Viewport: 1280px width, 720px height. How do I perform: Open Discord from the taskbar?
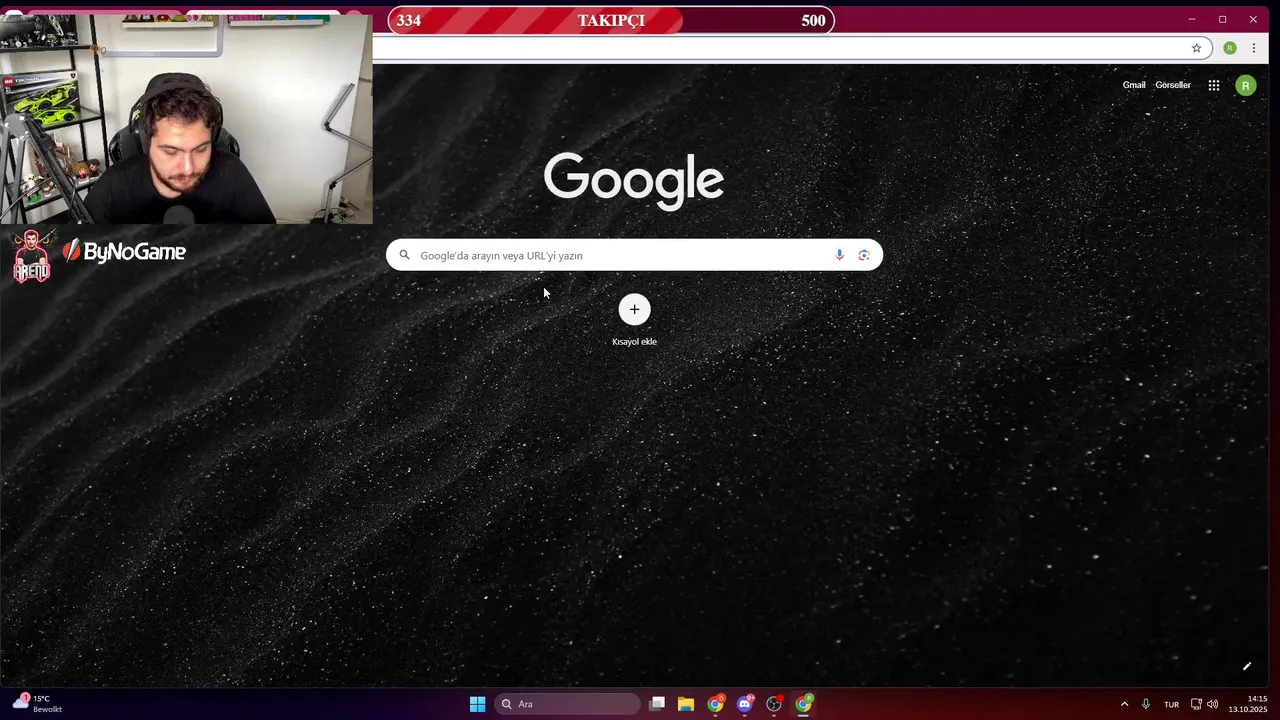click(744, 704)
